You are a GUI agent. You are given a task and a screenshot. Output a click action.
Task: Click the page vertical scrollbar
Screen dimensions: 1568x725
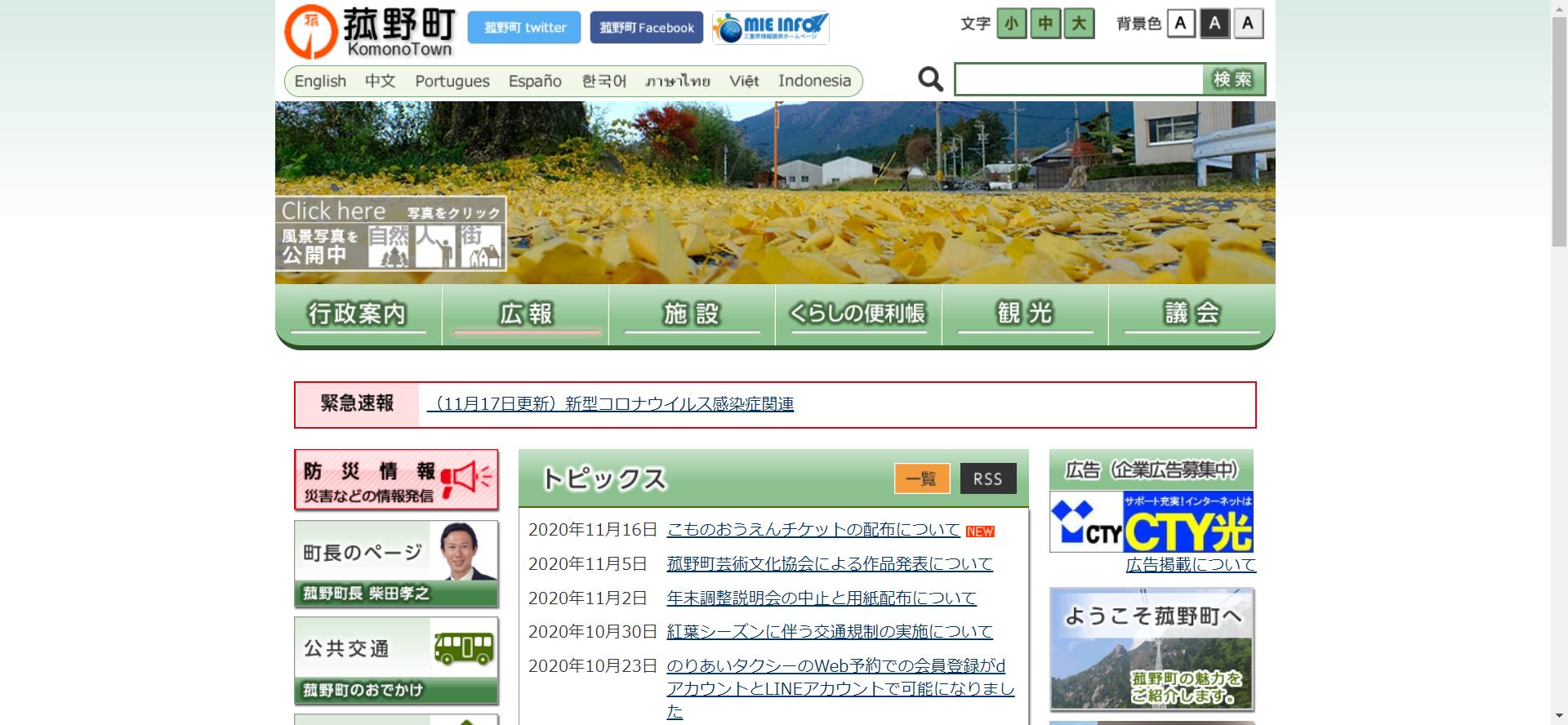tap(1559, 131)
